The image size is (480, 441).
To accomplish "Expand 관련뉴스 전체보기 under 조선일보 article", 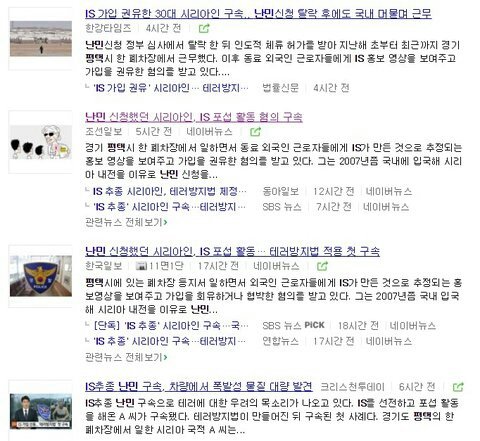I will tap(126, 222).
